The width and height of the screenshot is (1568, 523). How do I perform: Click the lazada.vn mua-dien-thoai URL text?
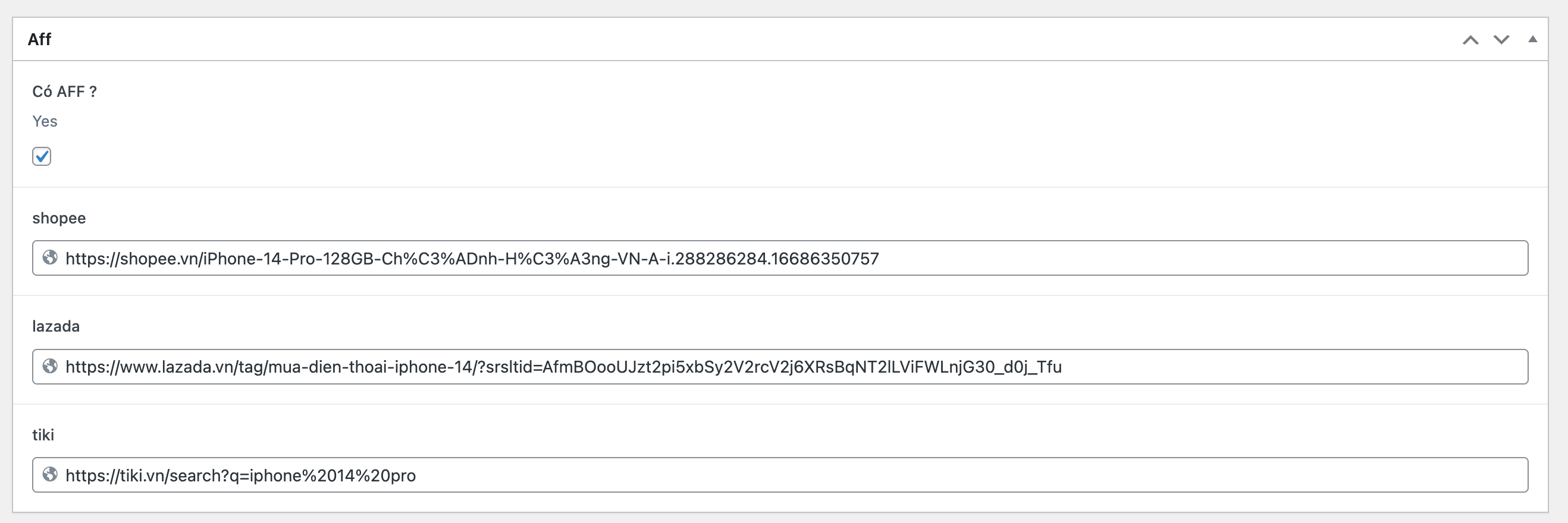click(564, 367)
